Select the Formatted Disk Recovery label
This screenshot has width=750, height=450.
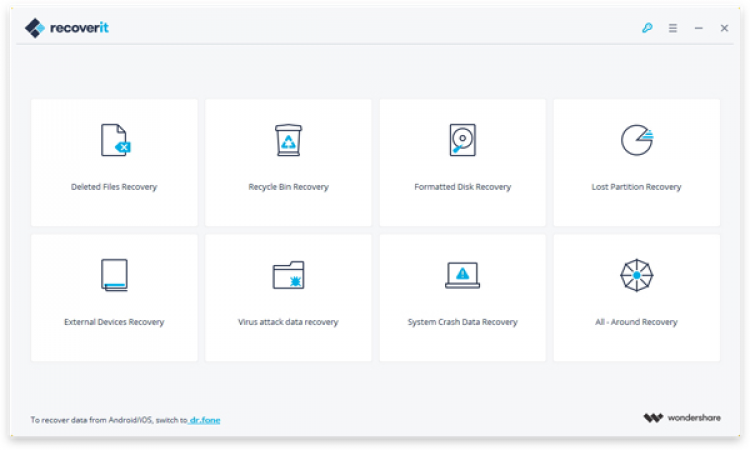point(463,187)
